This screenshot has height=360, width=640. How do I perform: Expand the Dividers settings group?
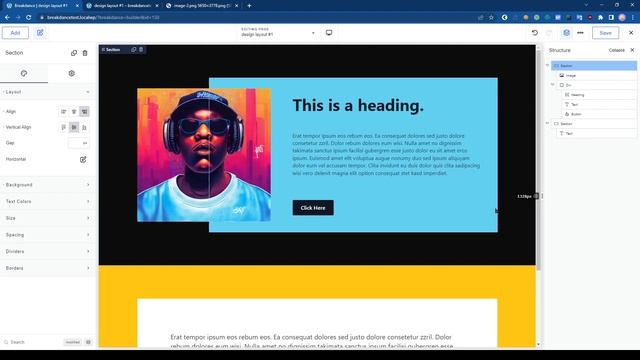point(48,251)
